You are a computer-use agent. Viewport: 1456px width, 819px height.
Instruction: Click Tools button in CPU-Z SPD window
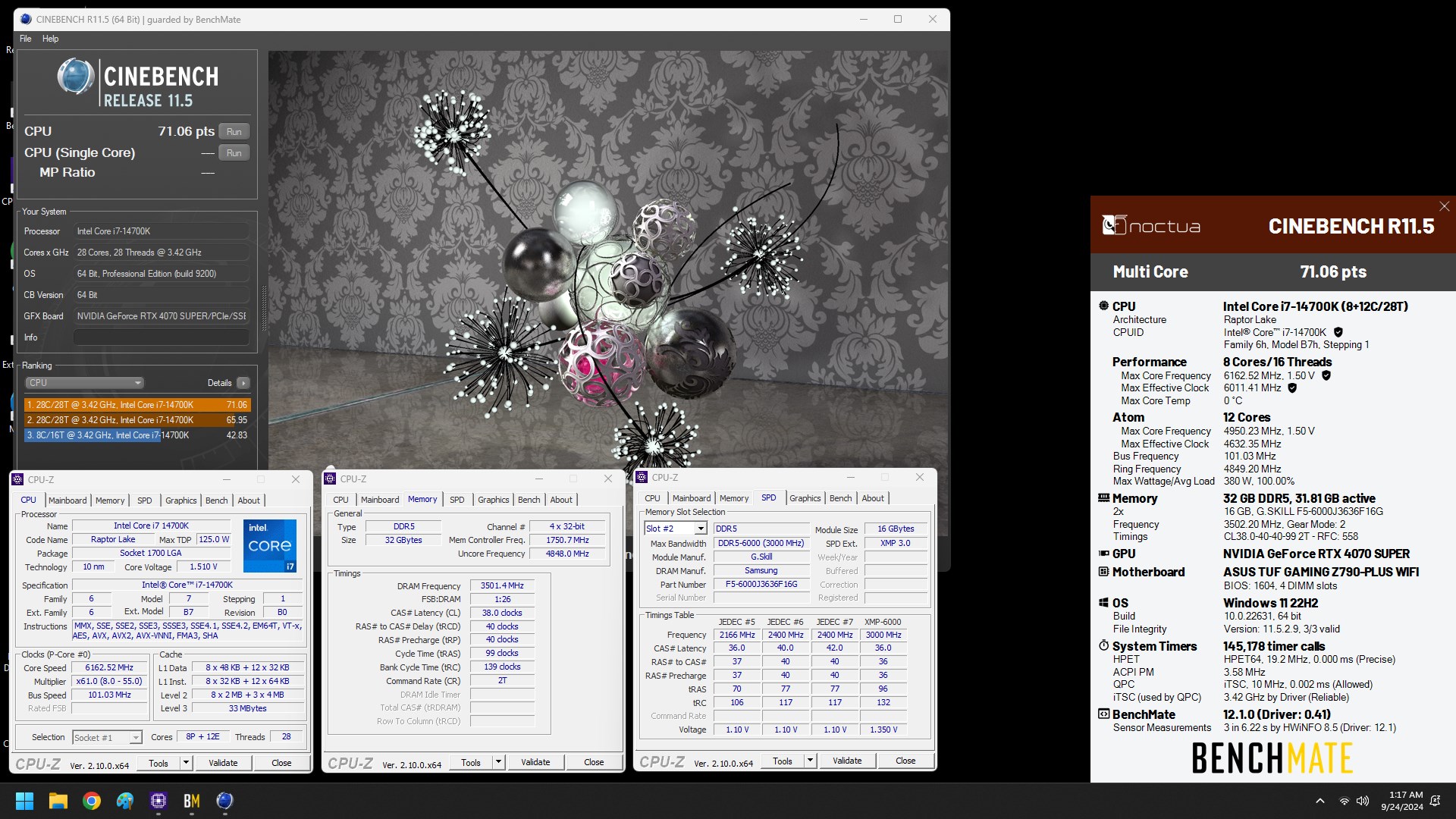[x=783, y=761]
